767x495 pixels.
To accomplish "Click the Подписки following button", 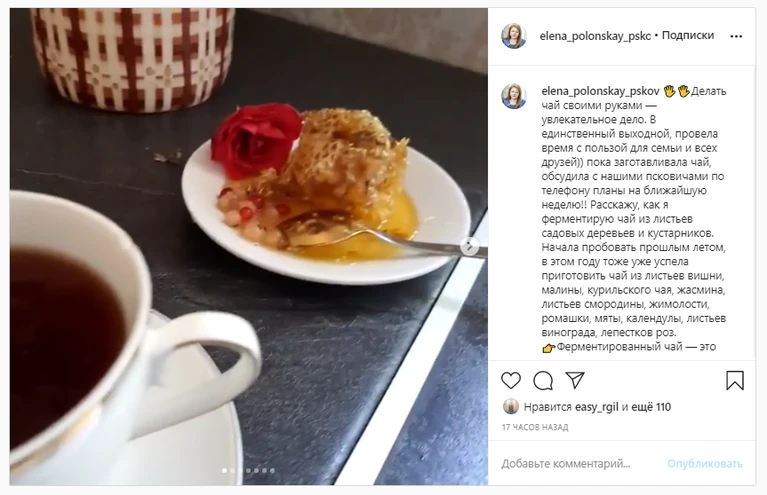I will 688,35.
